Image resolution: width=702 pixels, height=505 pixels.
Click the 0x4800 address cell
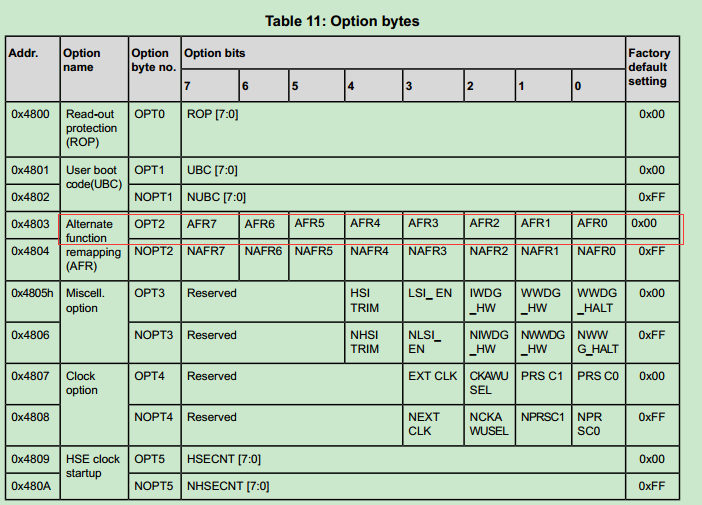[30, 115]
